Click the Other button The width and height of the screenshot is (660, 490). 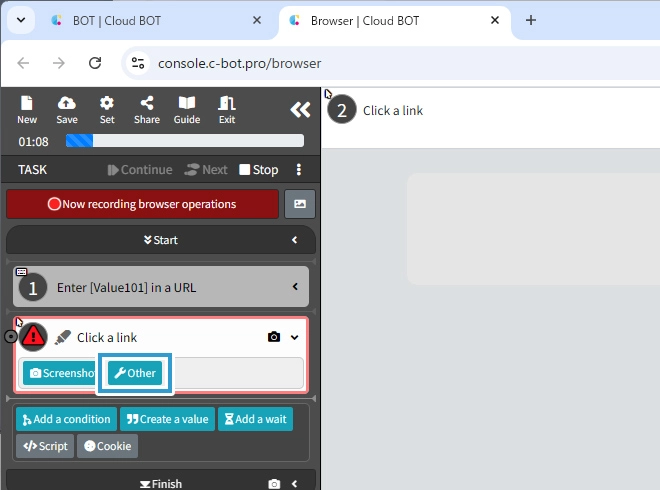pos(133,373)
